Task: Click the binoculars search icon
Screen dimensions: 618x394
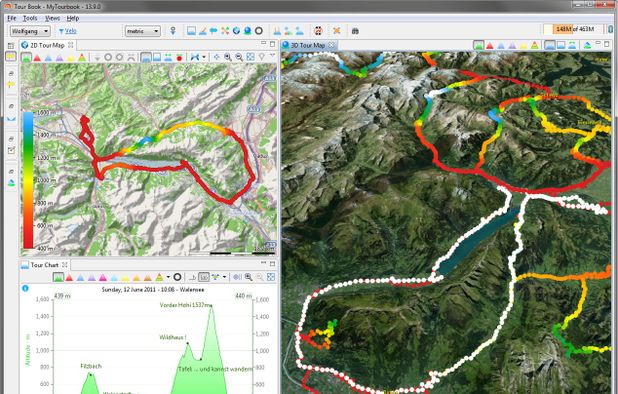Action: pyautogui.click(x=355, y=31)
